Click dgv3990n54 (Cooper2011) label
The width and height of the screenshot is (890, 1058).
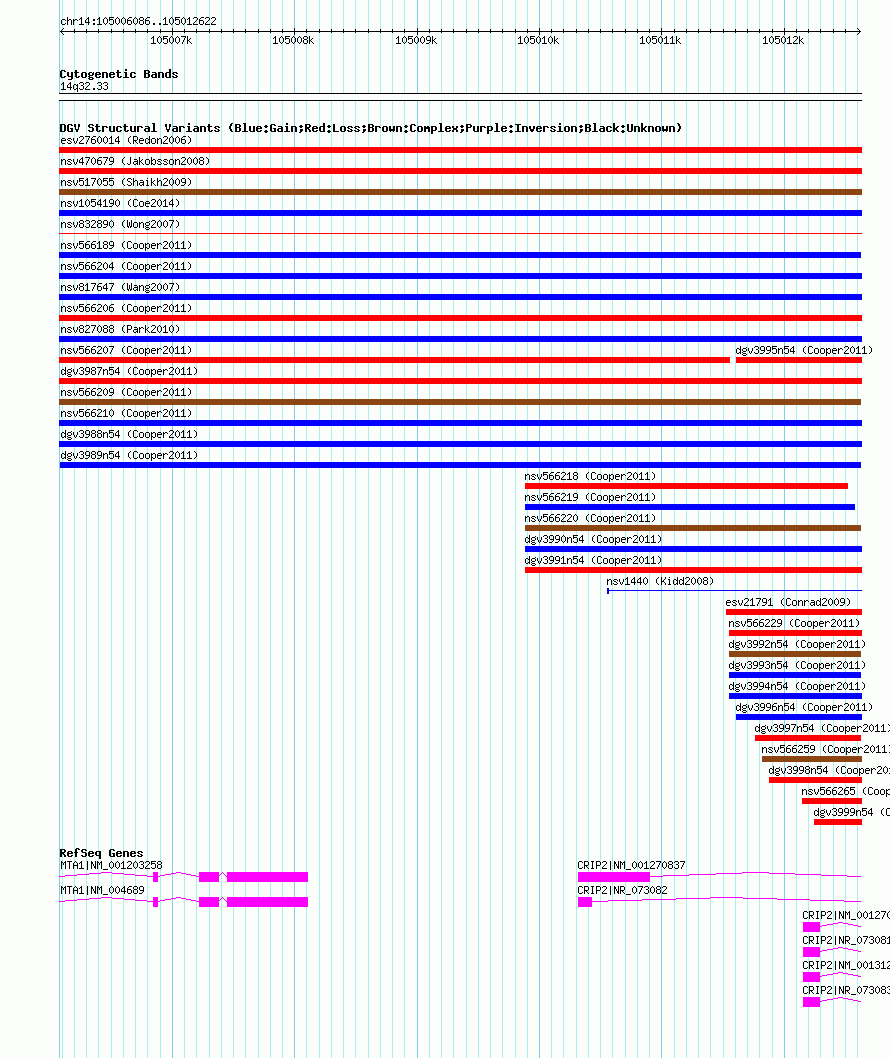click(x=593, y=538)
